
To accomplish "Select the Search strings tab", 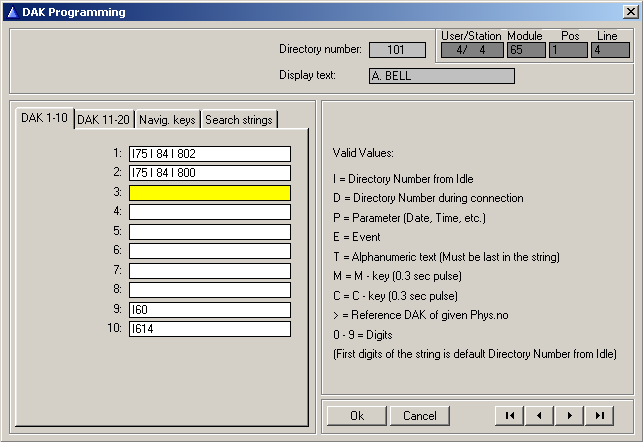I will 238,120.
